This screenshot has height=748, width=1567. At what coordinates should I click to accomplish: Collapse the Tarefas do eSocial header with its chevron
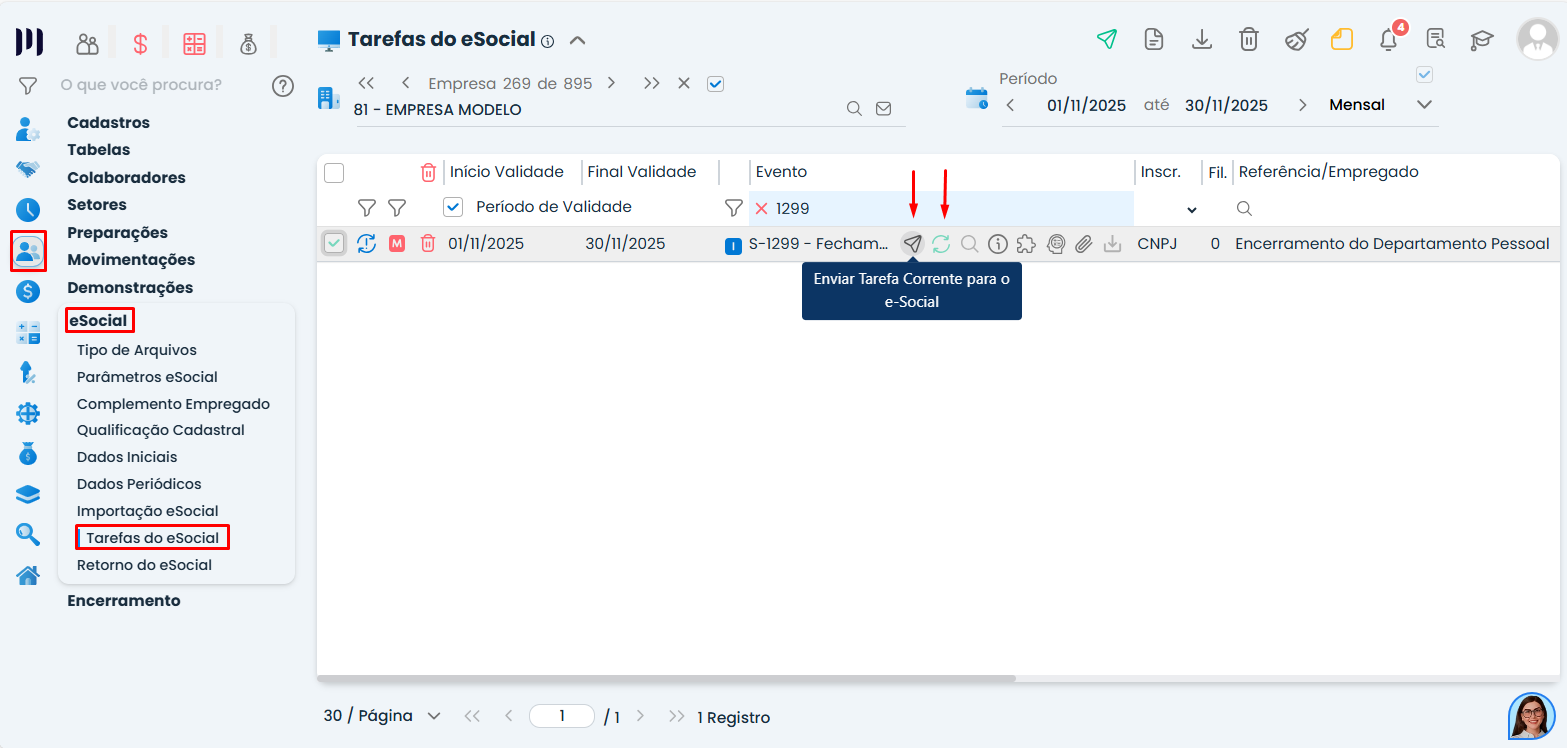(x=578, y=41)
